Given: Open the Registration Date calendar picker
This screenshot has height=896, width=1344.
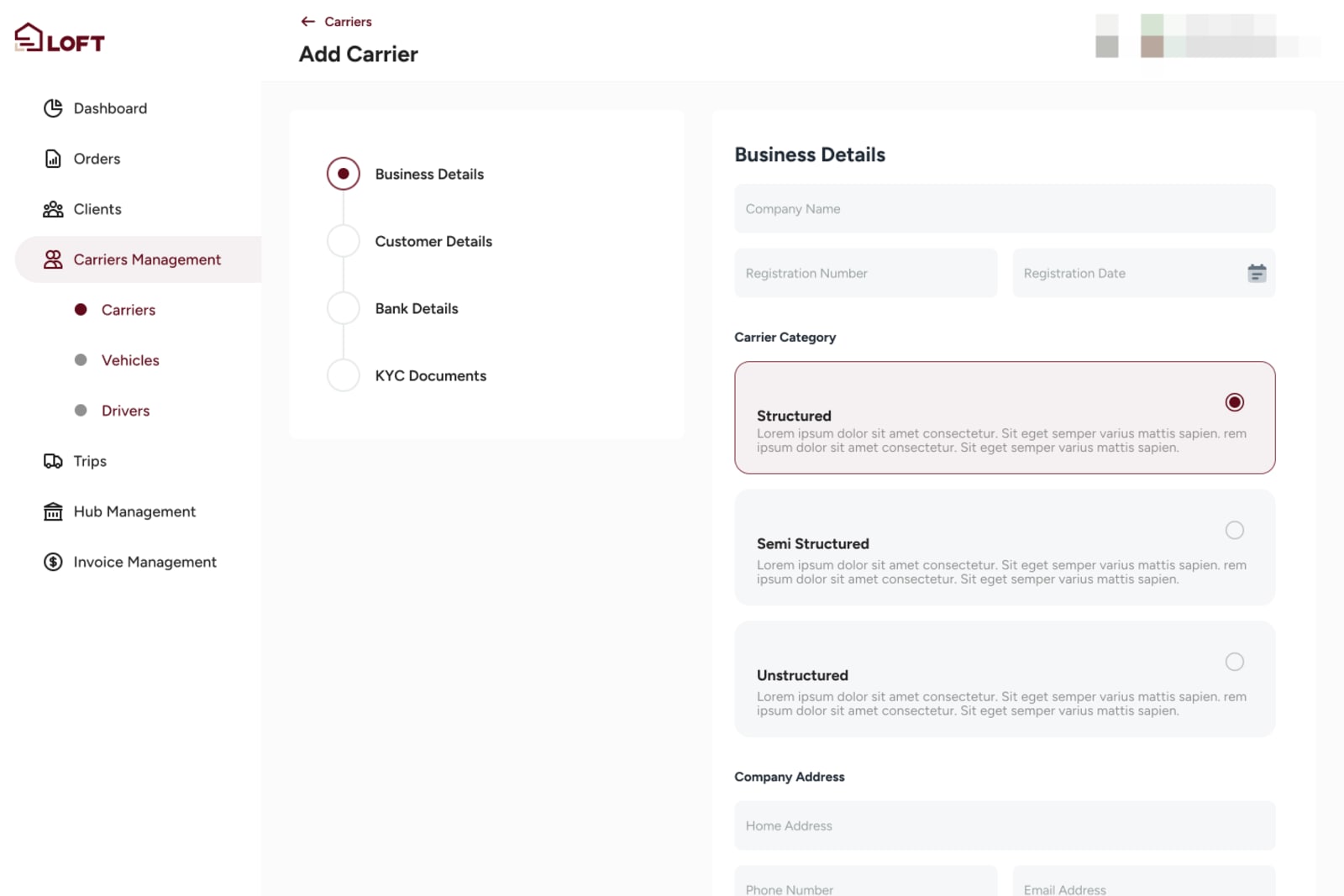Looking at the screenshot, I should click(1257, 273).
